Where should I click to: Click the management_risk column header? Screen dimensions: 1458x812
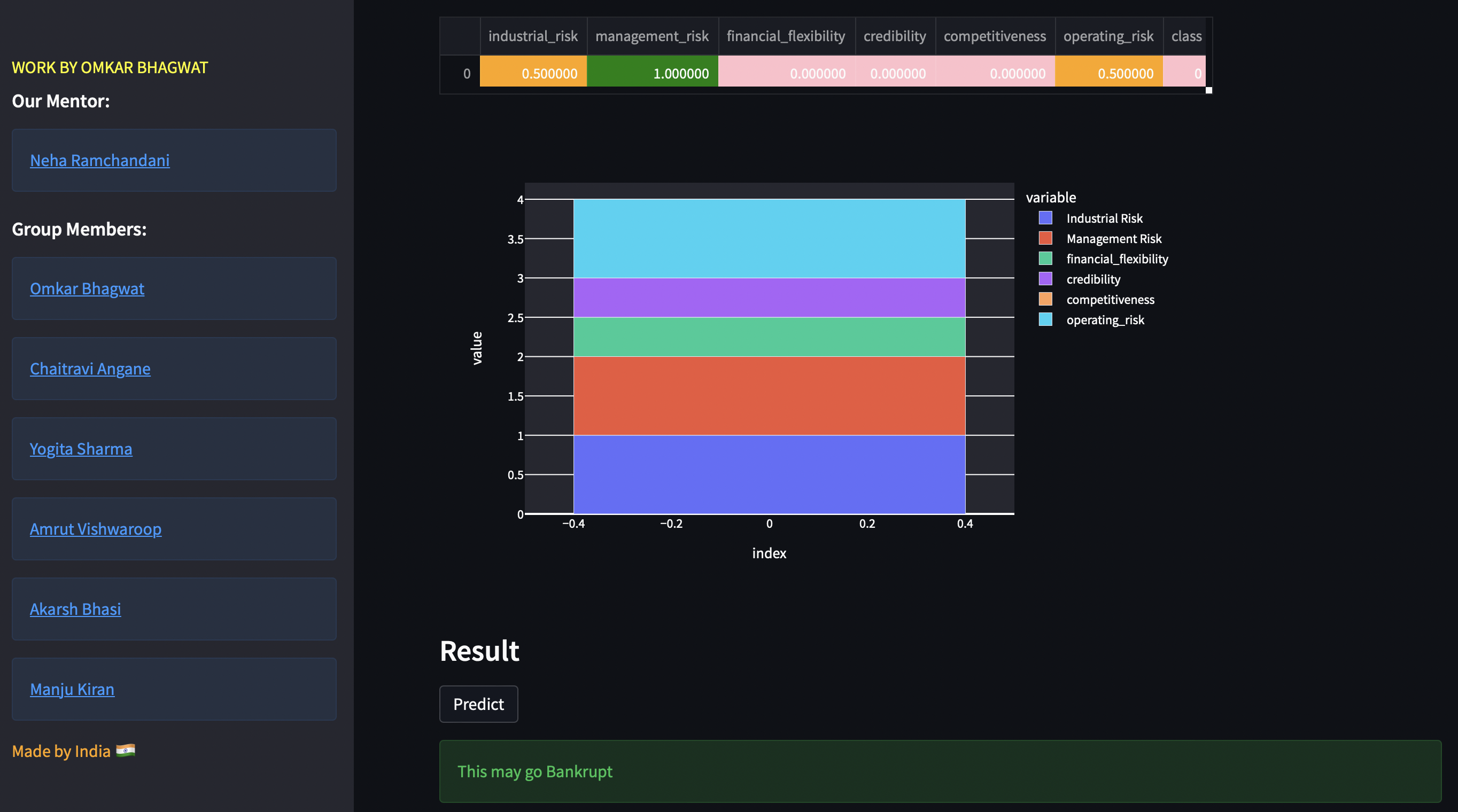click(x=652, y=36)
